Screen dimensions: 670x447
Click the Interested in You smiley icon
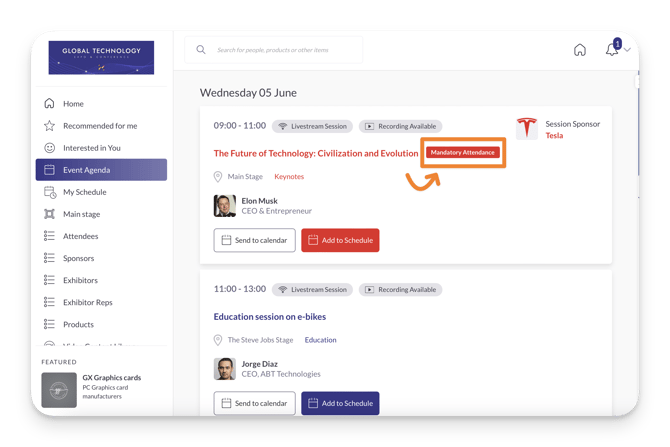tap(49, 148)
